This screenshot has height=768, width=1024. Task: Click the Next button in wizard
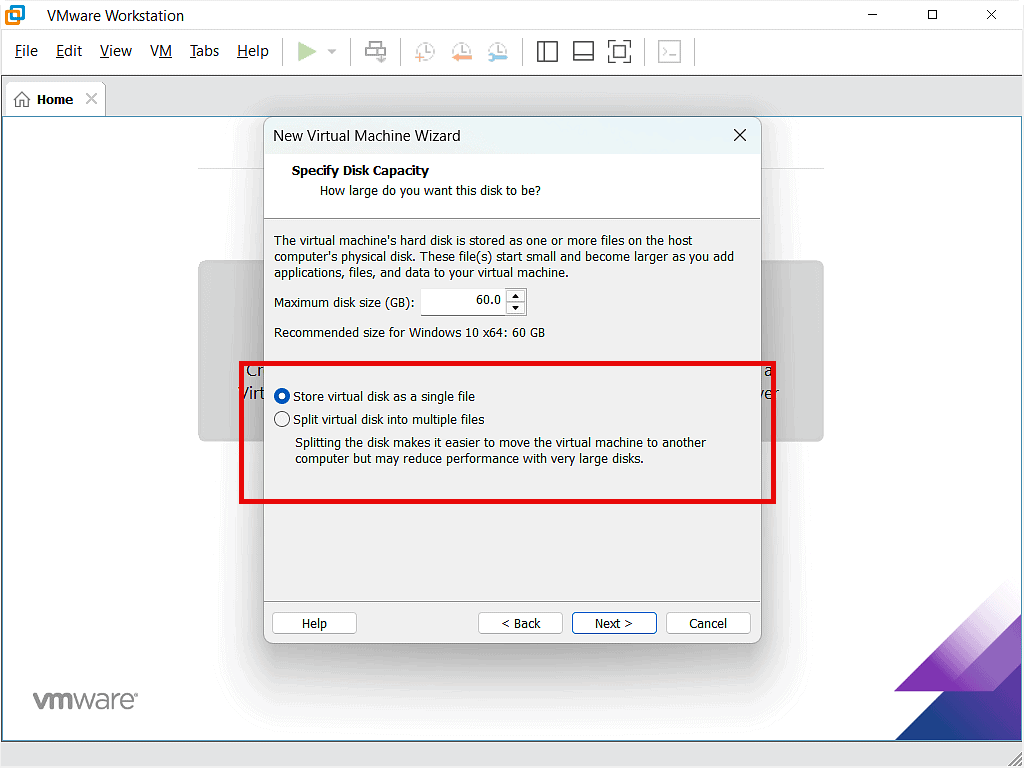coord(614,623)
